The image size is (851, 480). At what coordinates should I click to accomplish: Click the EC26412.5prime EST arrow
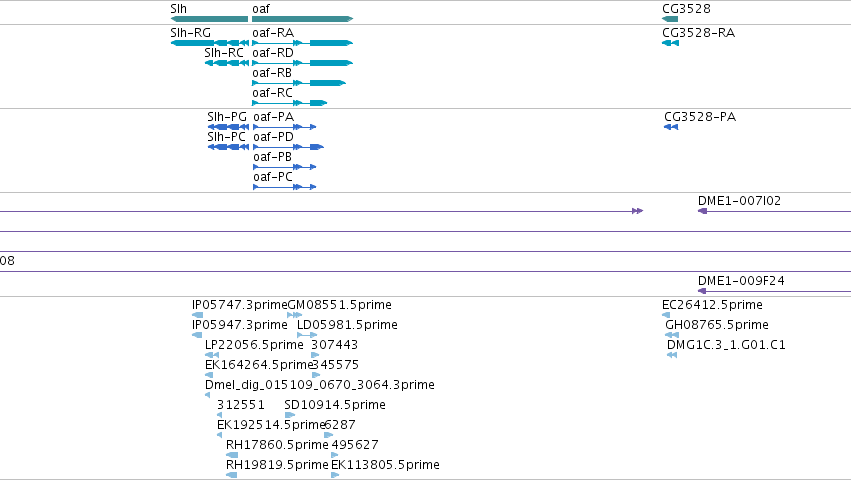(666, 315)
